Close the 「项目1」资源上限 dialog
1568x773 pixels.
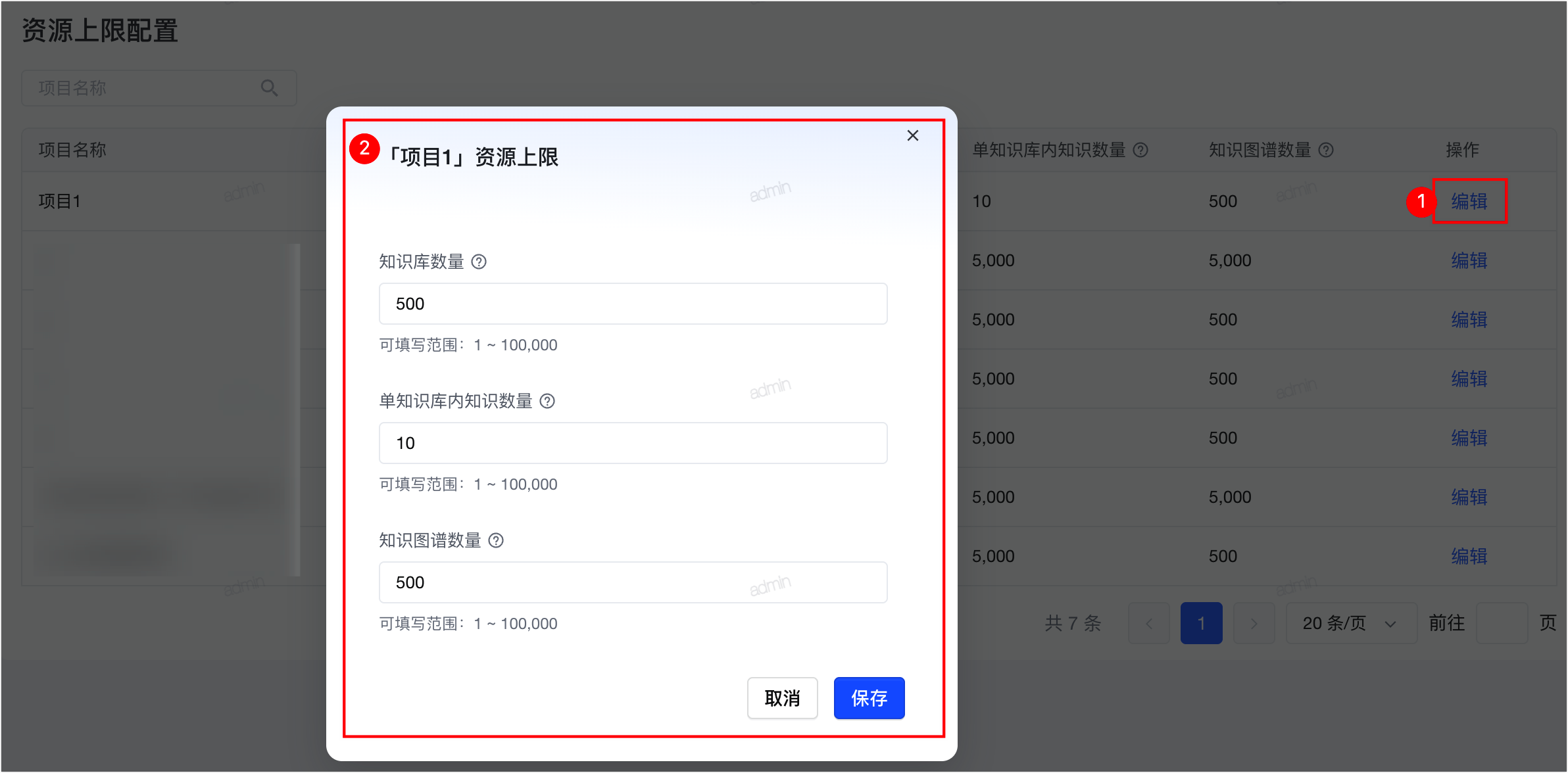coord(912,135)
